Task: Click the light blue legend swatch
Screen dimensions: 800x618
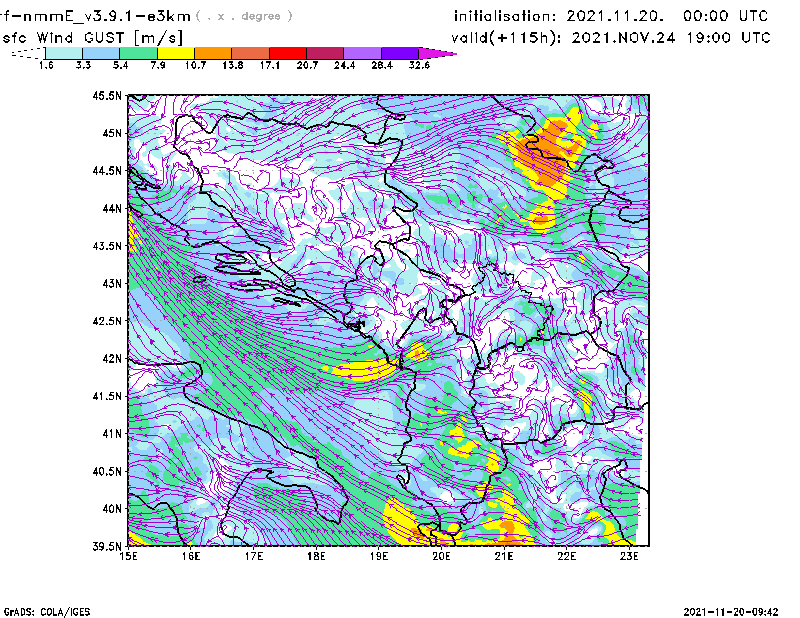Action: tap(101, 53)
